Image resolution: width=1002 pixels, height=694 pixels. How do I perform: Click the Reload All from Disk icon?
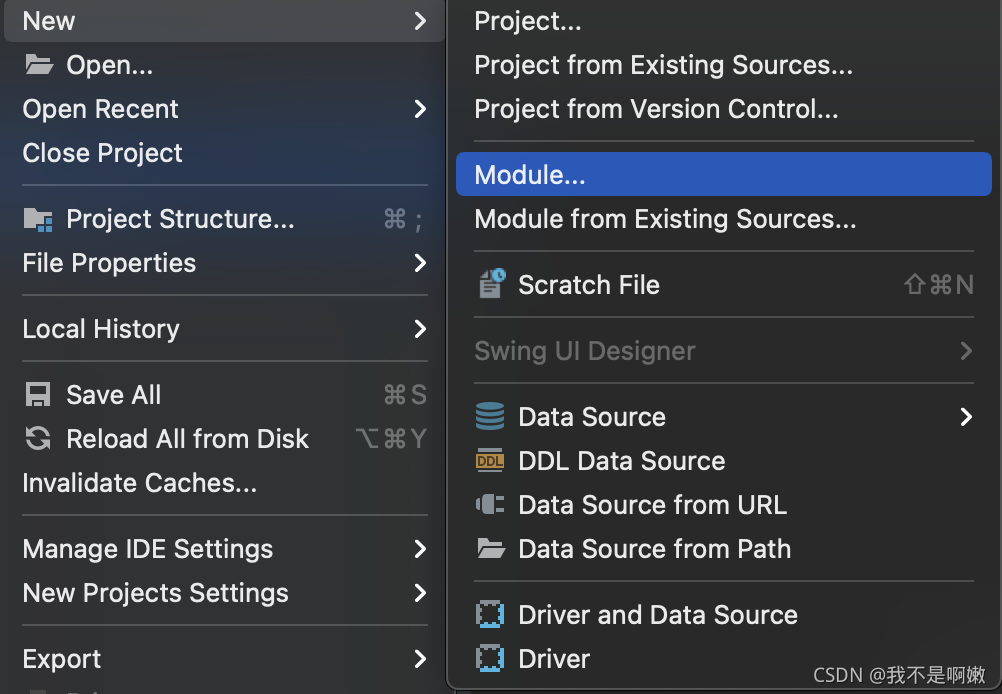click(x=38, y=439)
